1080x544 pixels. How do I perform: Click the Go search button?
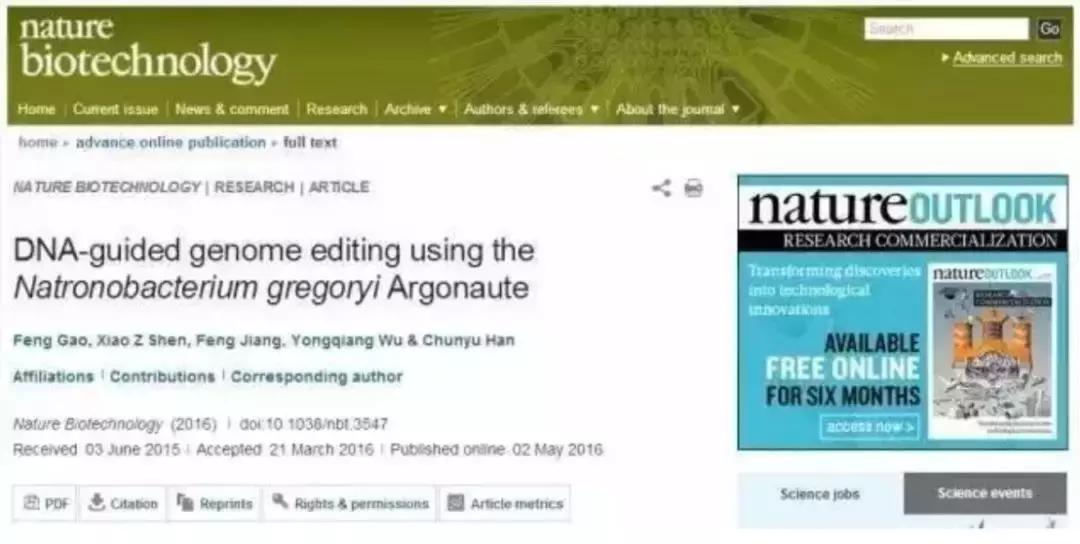tap(1050, 28)
